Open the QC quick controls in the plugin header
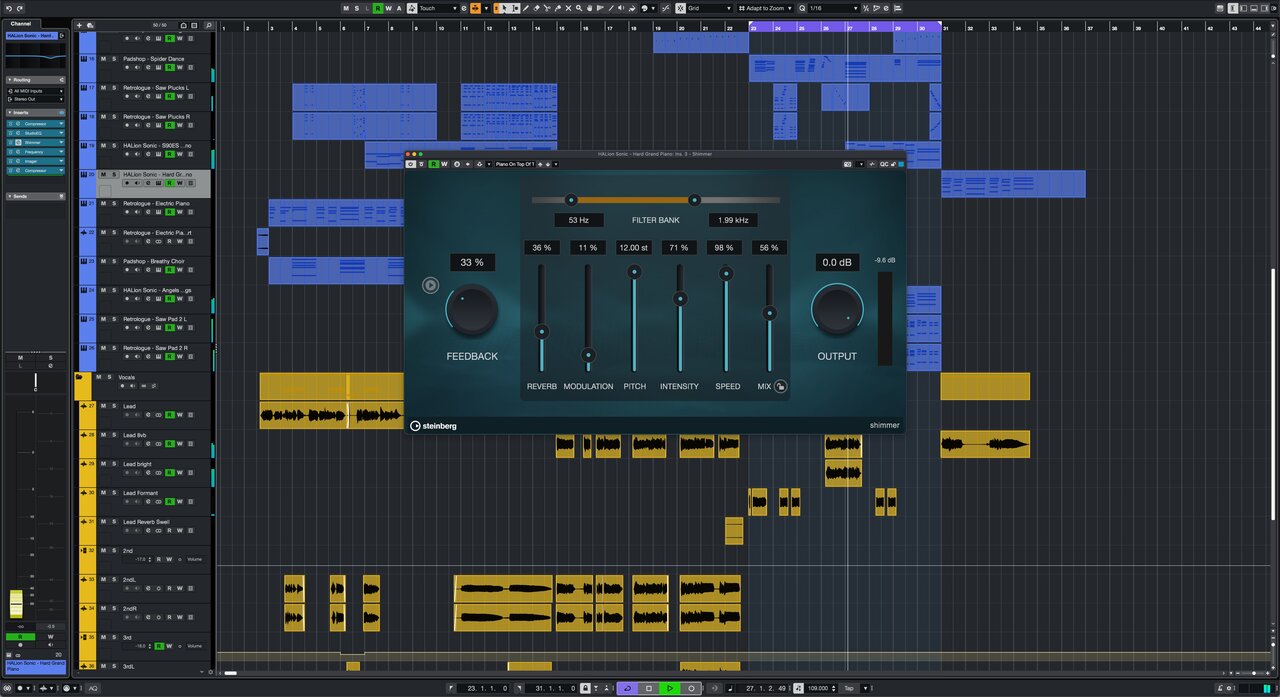The width and height of the screenshot is (1280, 697). 885,164
